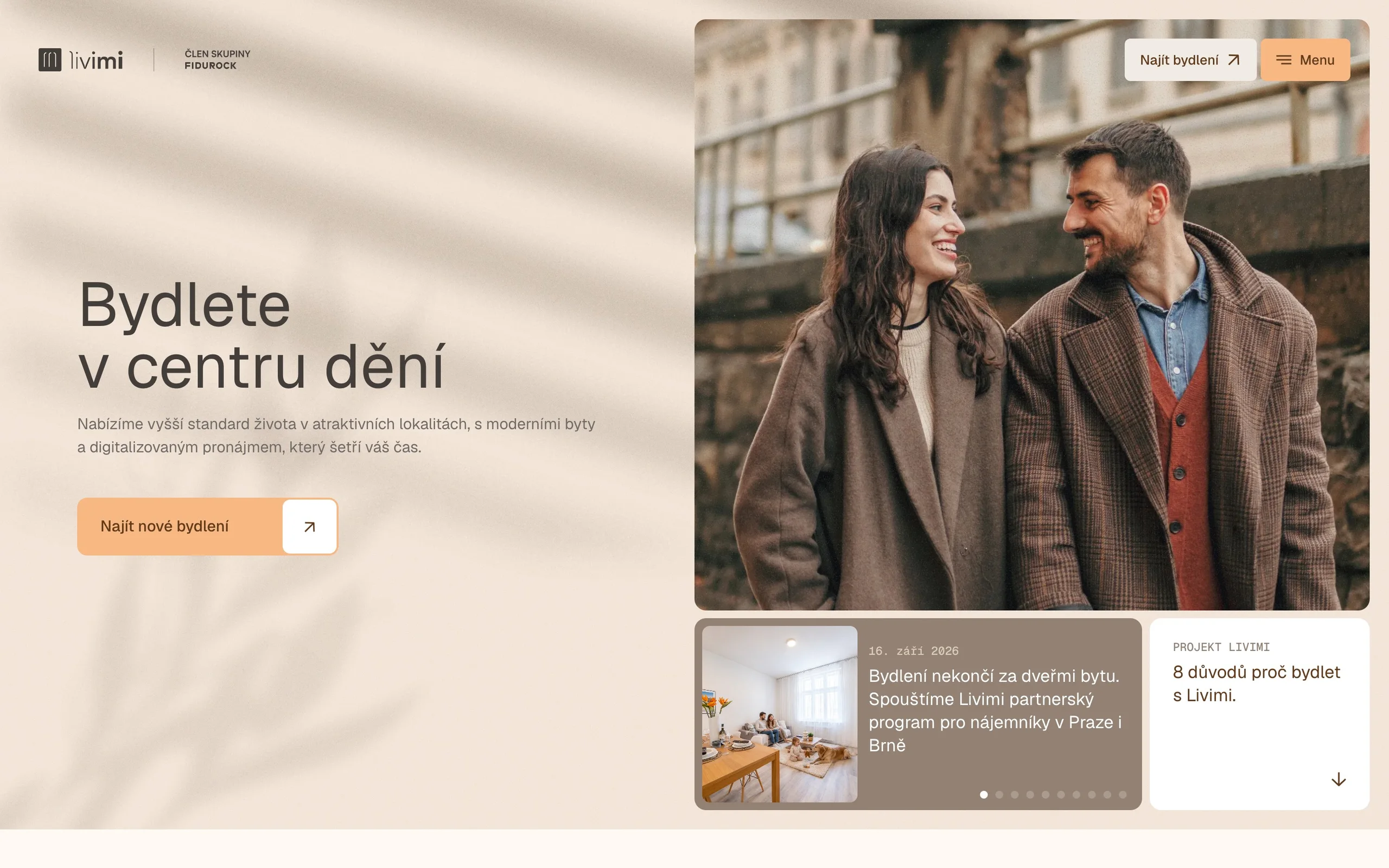
Task: Click the PROJEKT LIVIMI label
Action: pos(1221,647)
